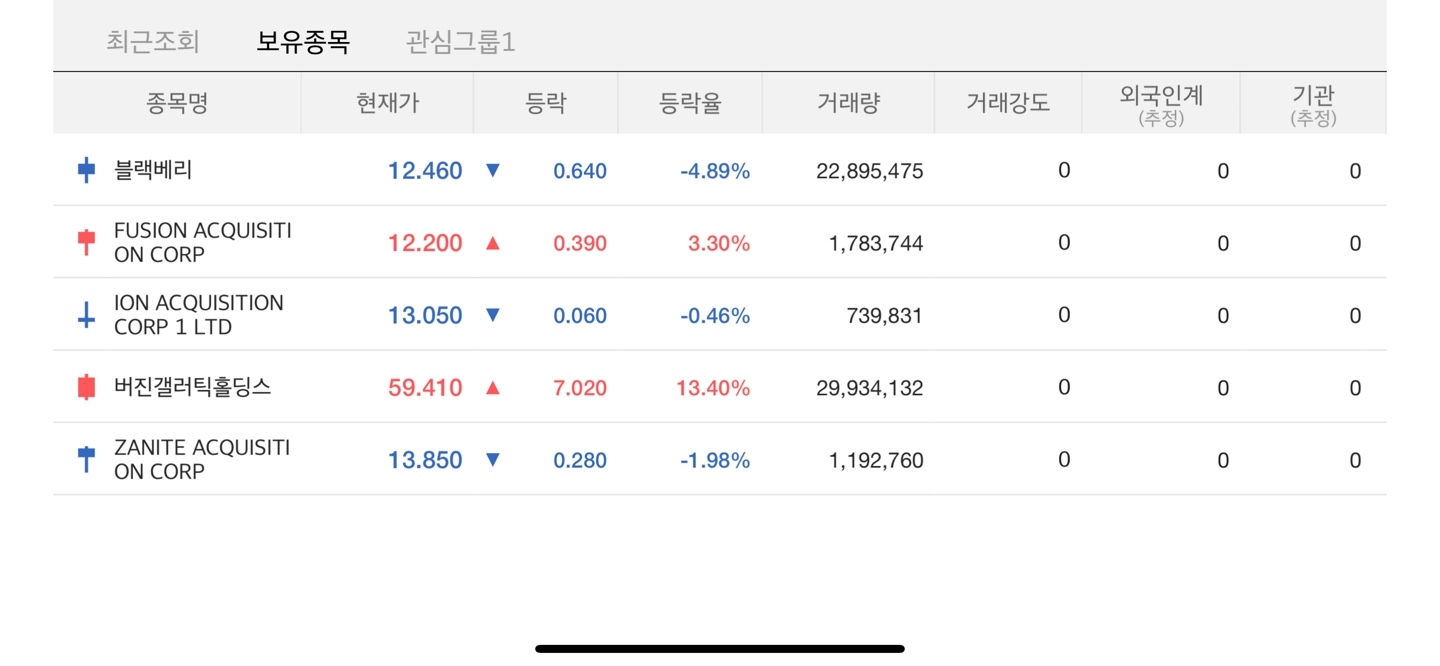The width and height of the screenshot is (1440, 666).
Task: Switch to the 최근조회 tab
Action: click(x=153, y=42)
